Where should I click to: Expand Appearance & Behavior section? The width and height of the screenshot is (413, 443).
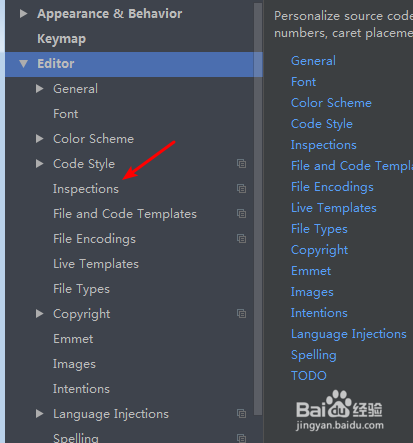[x=23, y=14]
